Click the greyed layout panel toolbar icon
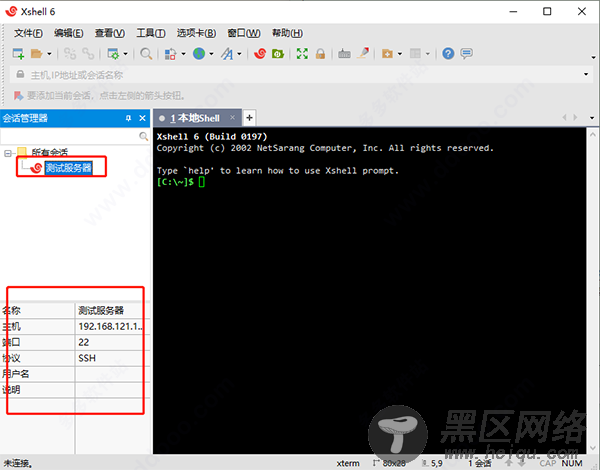Image resolution: width=600 pixels, height=470 pixels. (x=415, y=54)
